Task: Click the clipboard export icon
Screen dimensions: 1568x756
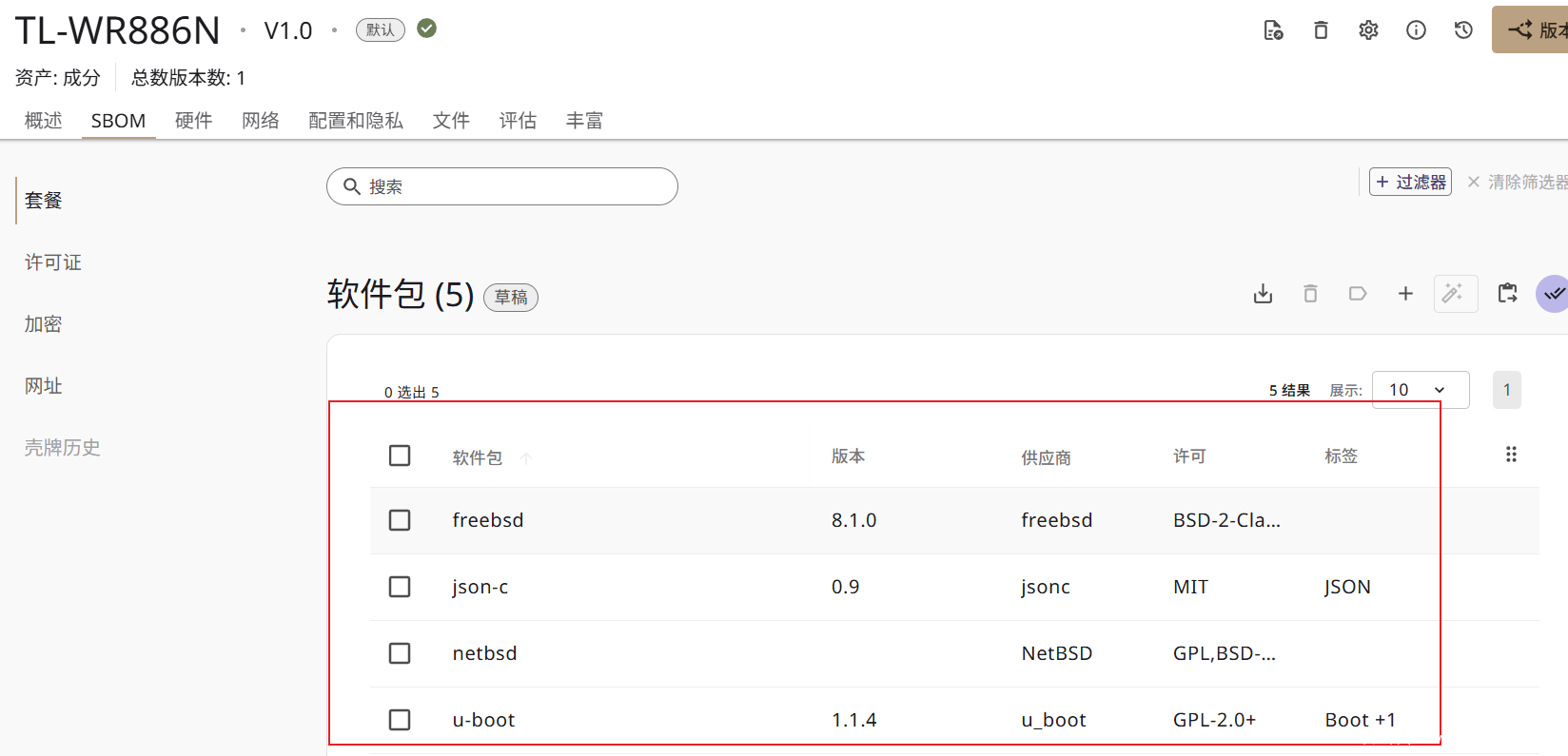Action: [x=1507, y=294]
